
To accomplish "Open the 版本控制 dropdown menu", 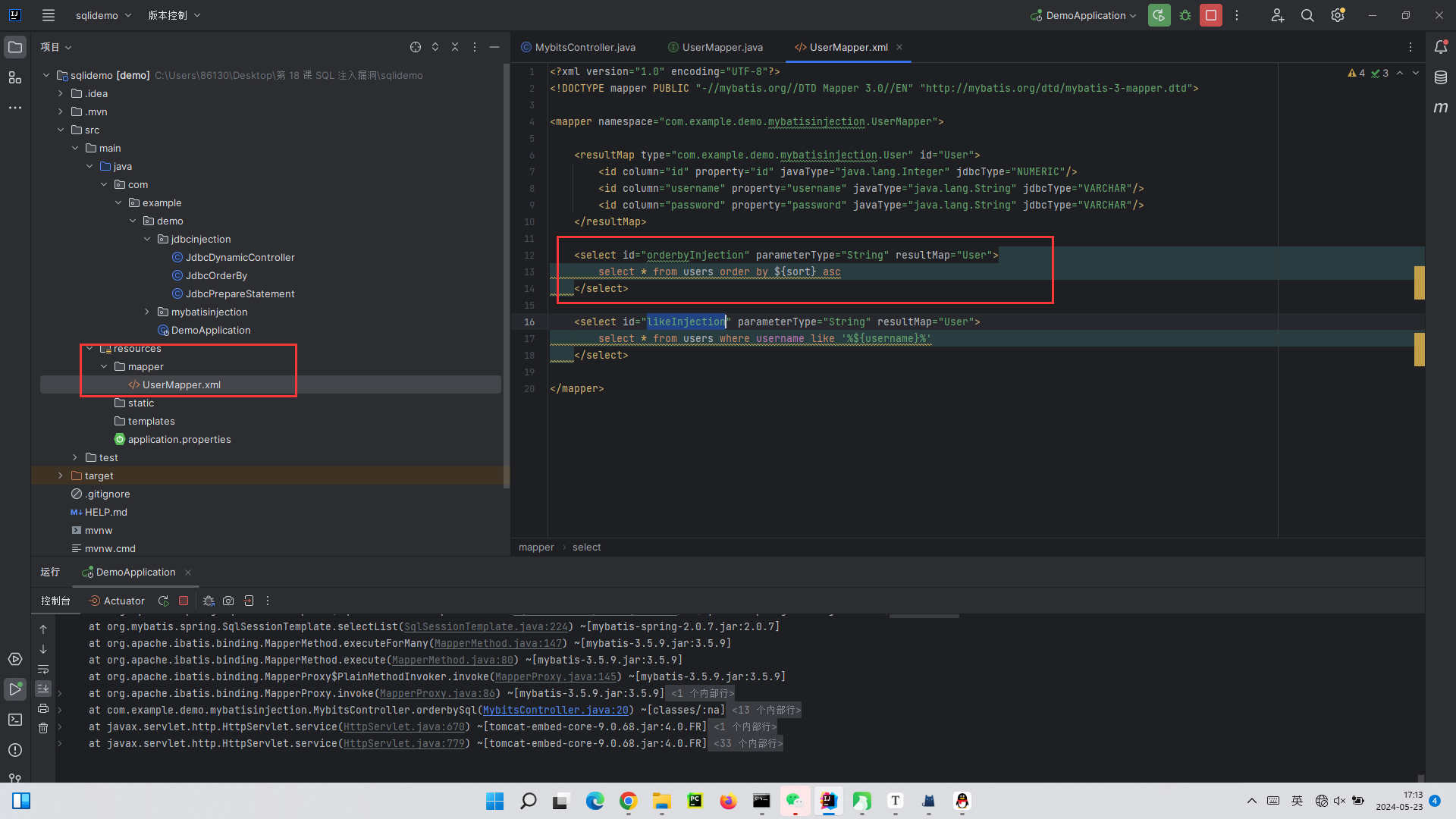I will point(174,15).
